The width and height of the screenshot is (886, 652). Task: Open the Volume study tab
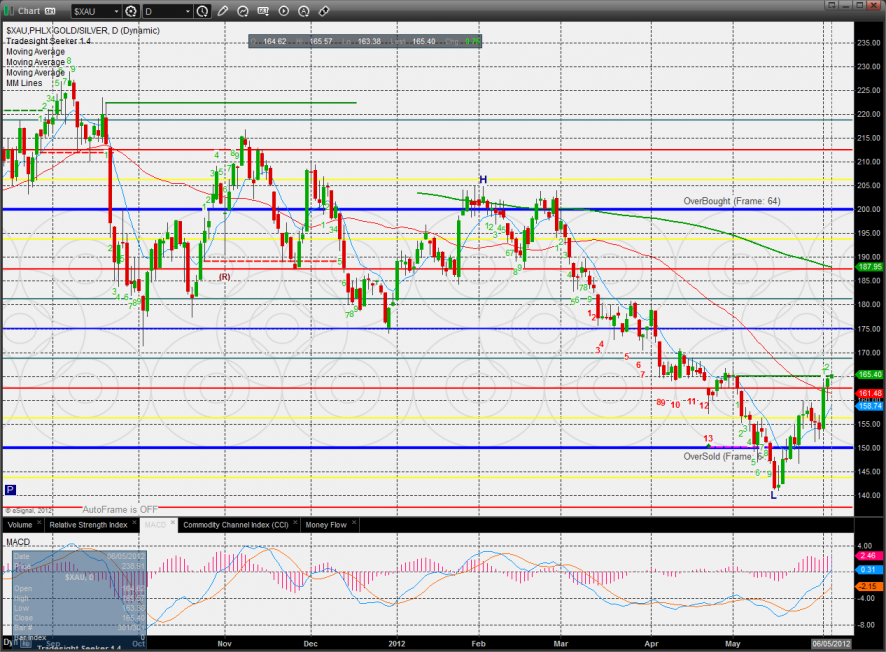pos(20,524)
